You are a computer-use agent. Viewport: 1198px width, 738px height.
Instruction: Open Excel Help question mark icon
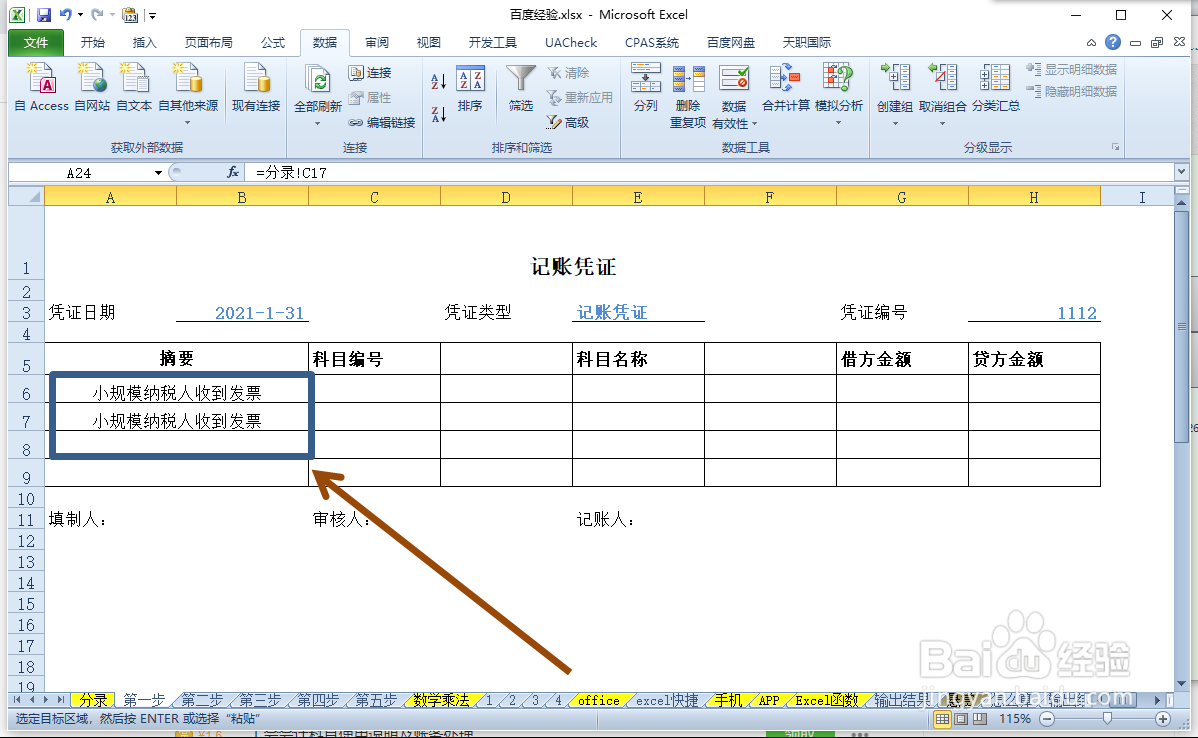tap(1113, 42)
